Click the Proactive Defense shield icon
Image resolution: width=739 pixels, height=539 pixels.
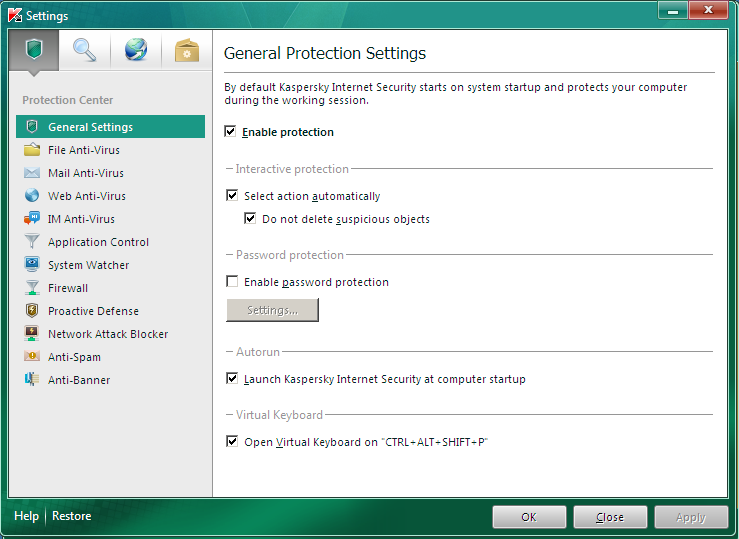(32, 311)
